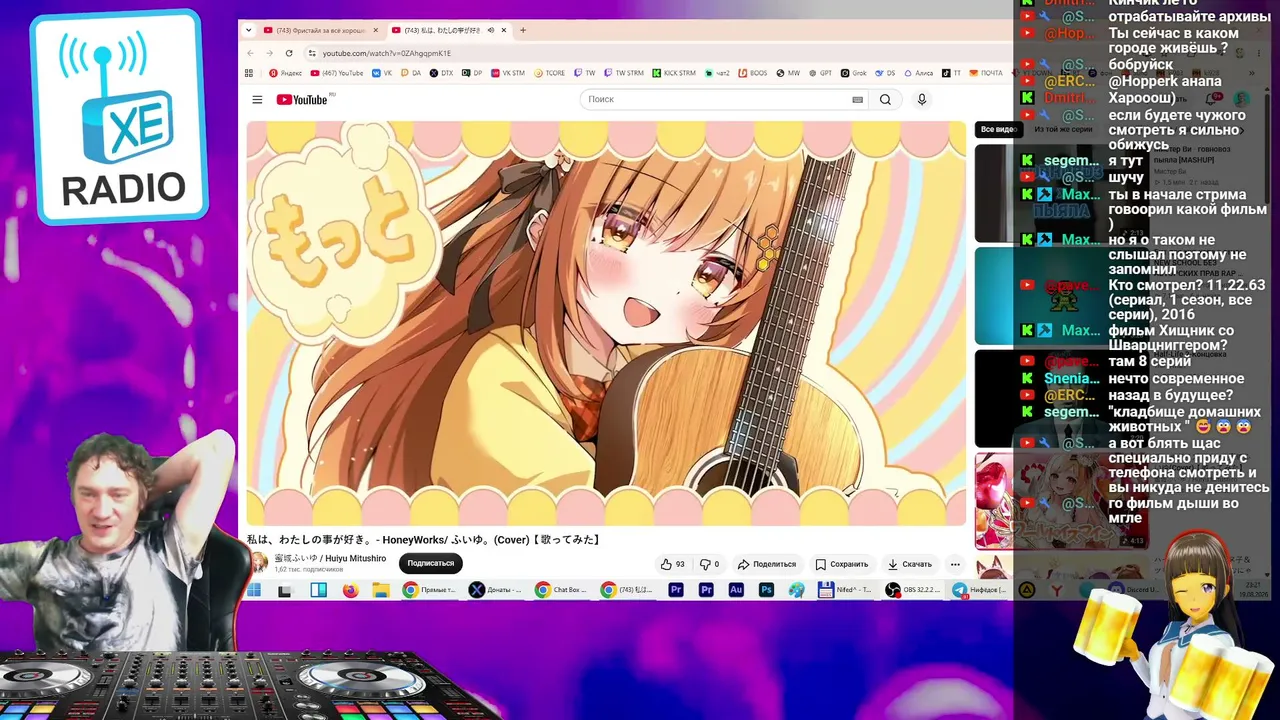1280x720 pixels.
Task: Open the YouTube hamburger guide menu
Action: 257,99
